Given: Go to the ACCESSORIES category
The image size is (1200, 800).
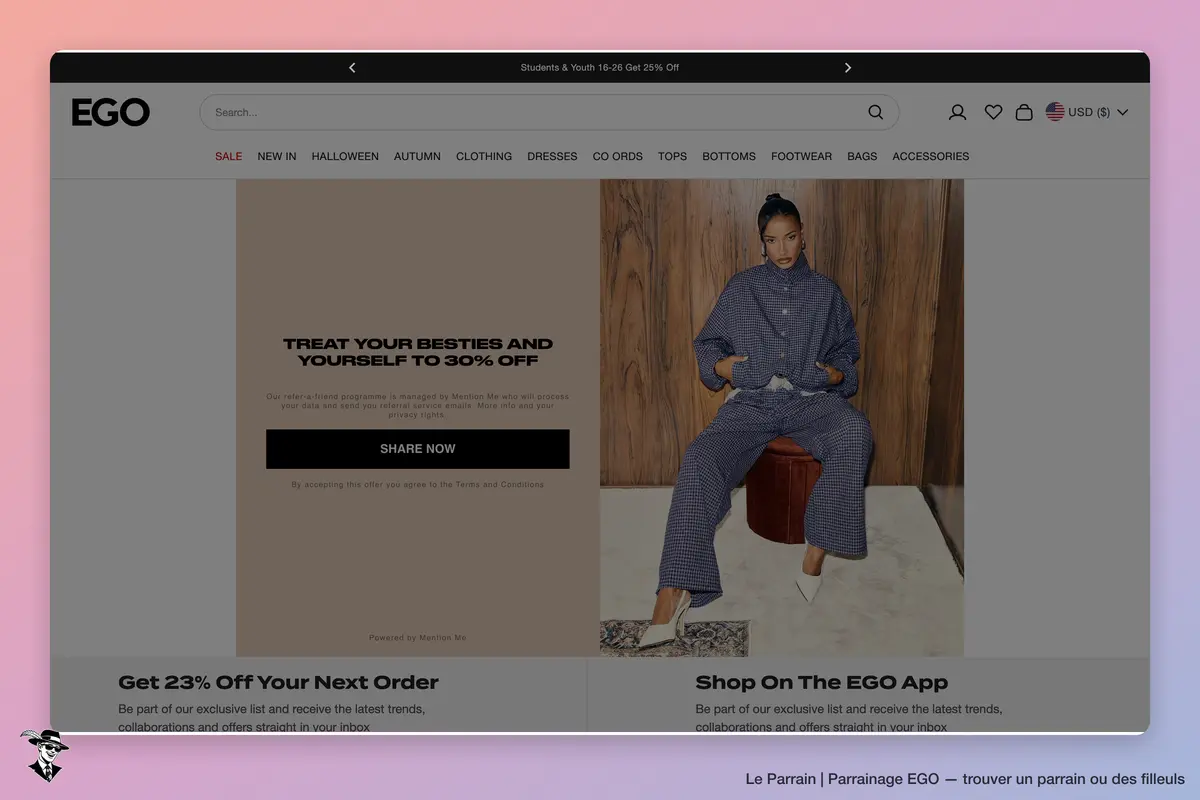Looking at the screenshot, I should pyautogui.click(x=930, y=156).
